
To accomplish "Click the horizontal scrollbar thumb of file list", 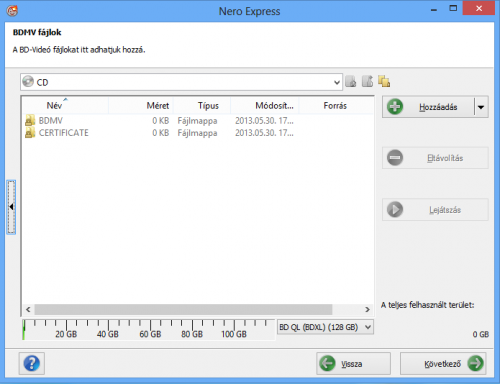I will (183, 309).
